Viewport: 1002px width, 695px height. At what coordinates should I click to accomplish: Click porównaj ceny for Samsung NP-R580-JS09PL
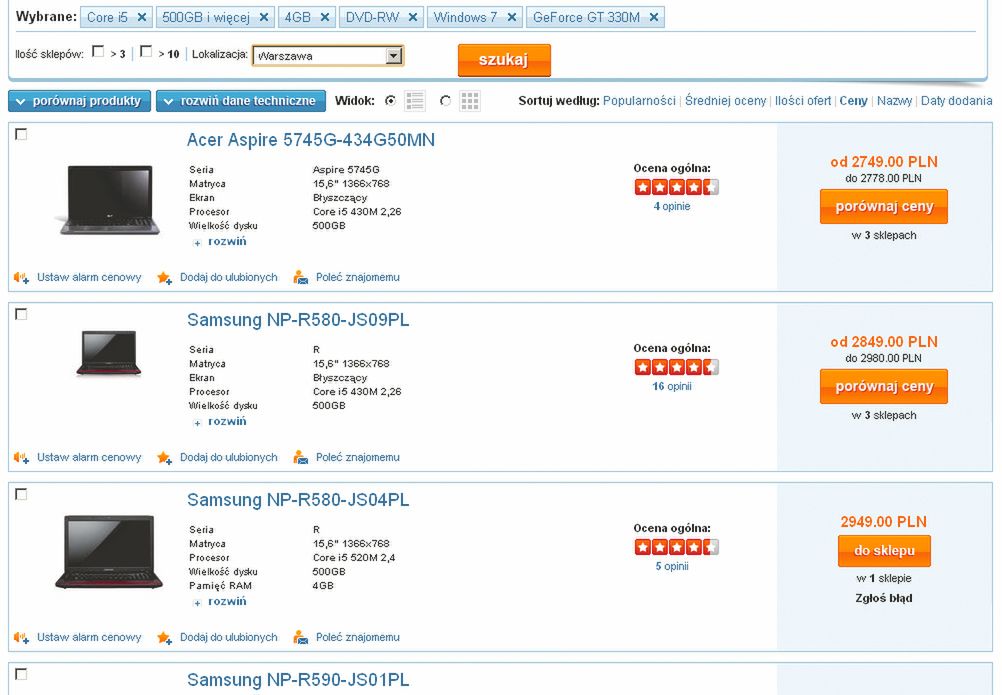884,386
